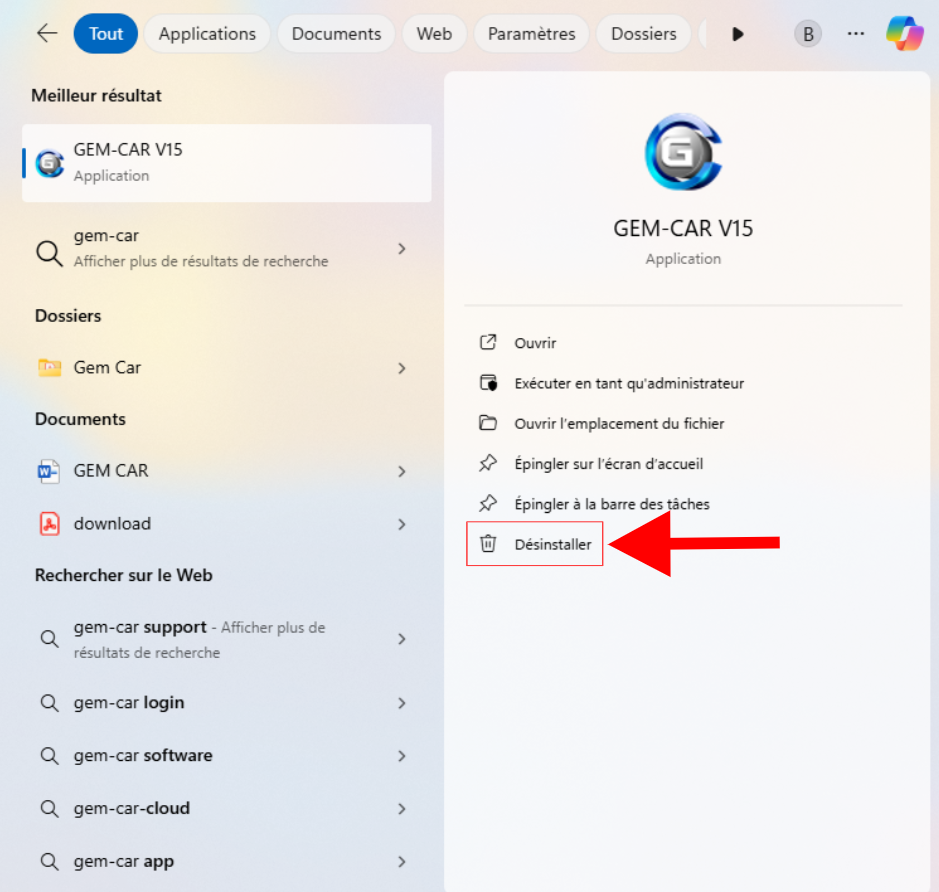
Task: Click the B user account avatar
Action: click(x=808, y=34)
